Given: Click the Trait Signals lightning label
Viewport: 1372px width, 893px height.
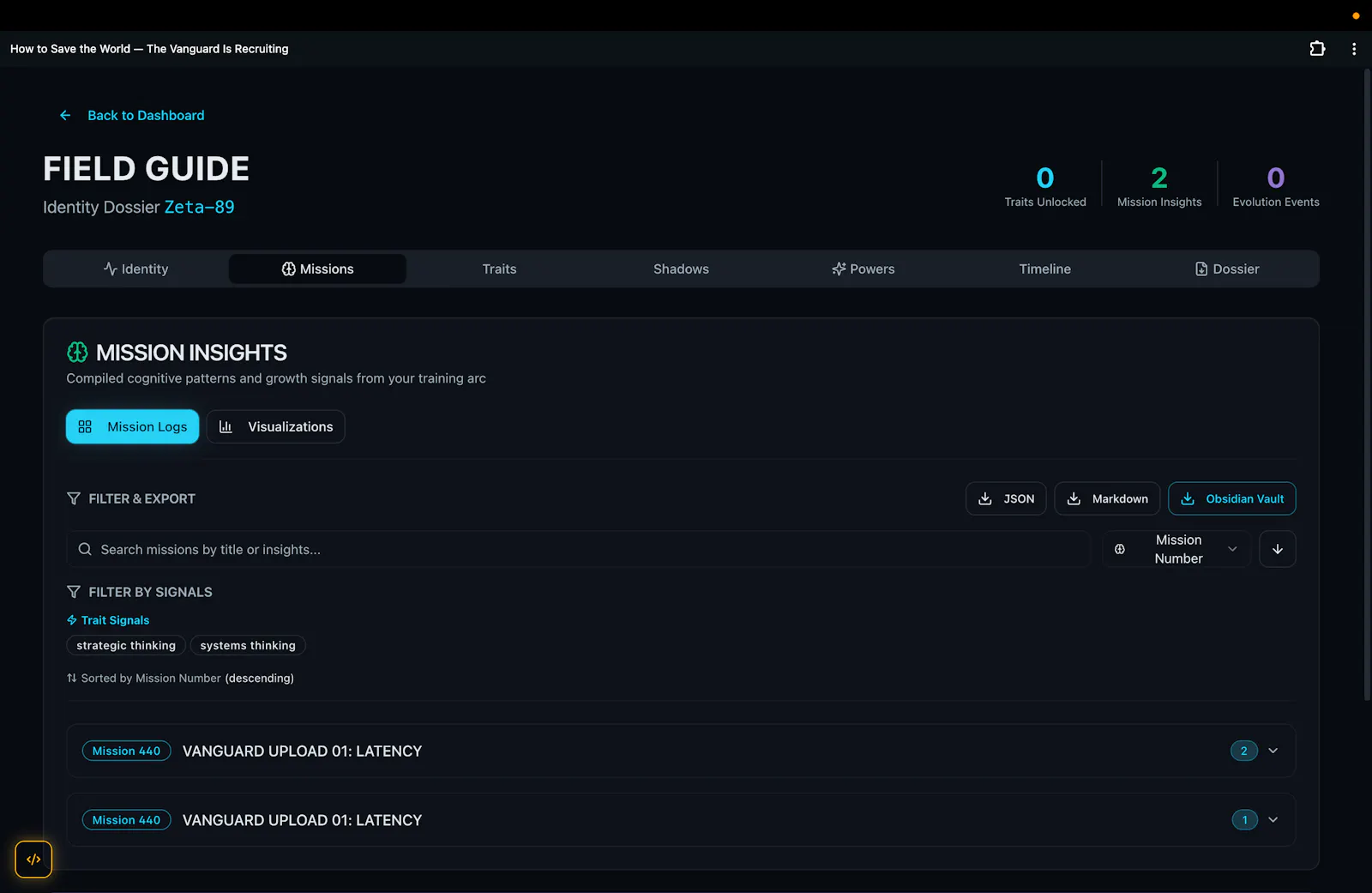Looking at the screenshot, I should [x=108, y=620].
